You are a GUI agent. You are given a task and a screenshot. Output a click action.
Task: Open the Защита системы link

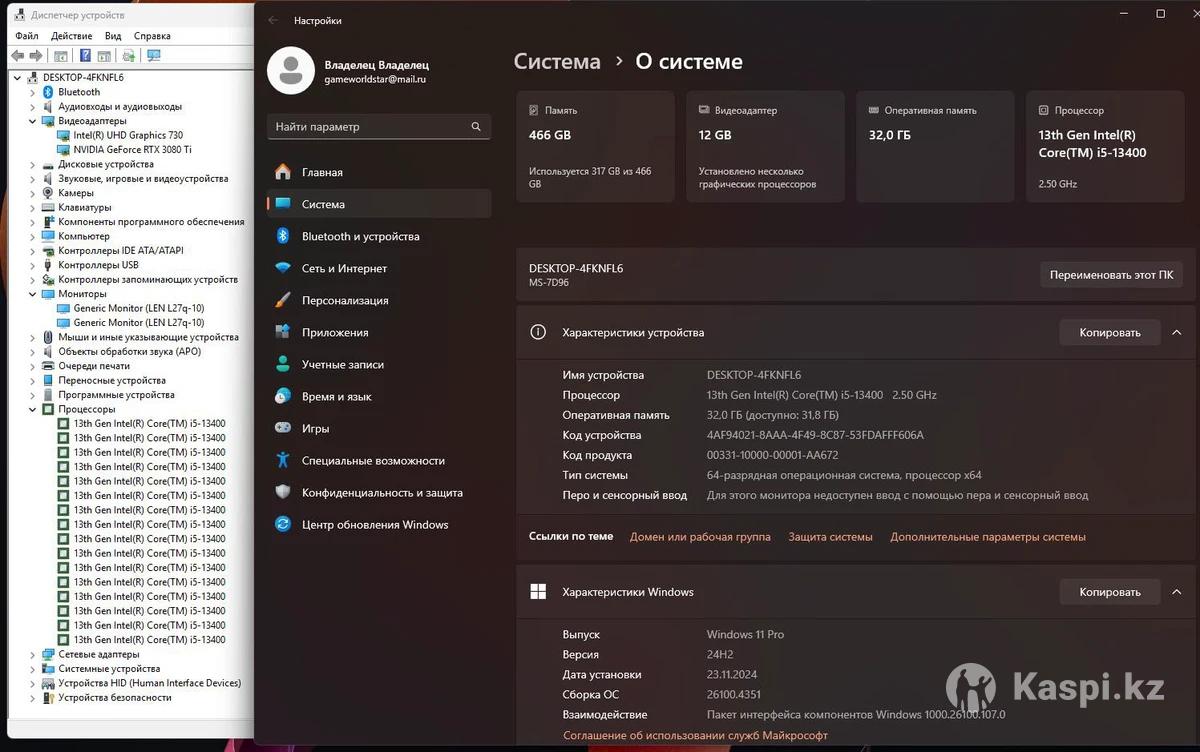tap(830, 537)
